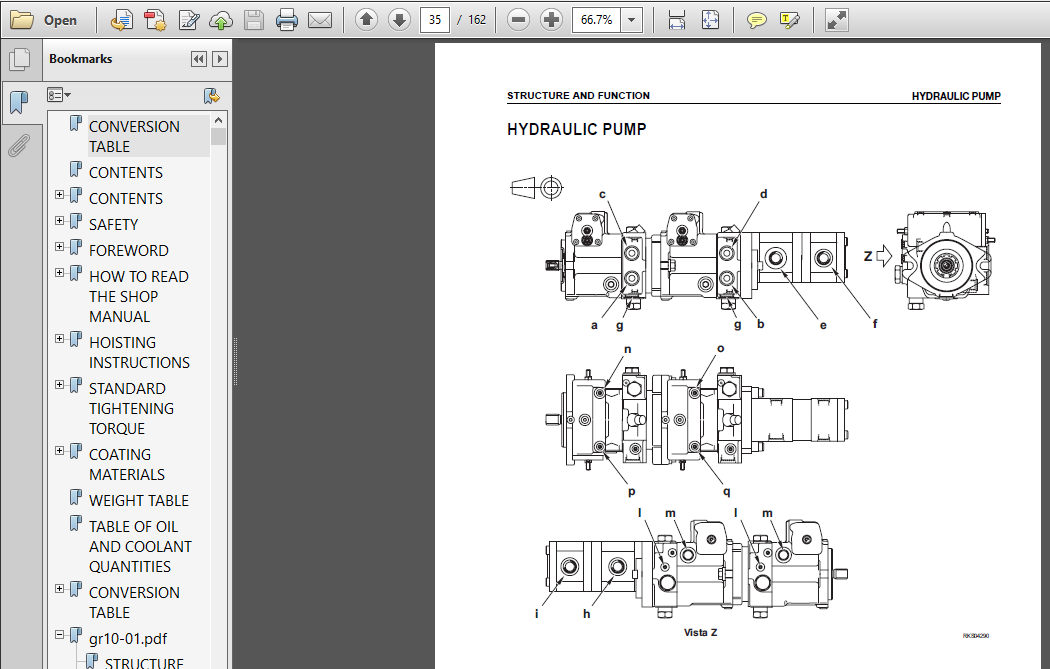
Task: Expand the HOISTING INSTRUCTIONS bookmark
Action: pyautogui.click(x=60, y=339)
